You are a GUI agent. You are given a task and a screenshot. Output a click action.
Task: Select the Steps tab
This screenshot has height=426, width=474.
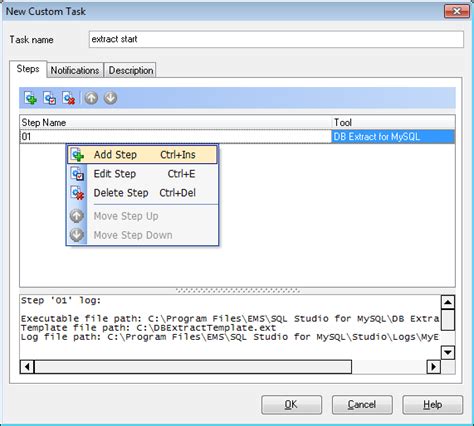tap(28, 69)
